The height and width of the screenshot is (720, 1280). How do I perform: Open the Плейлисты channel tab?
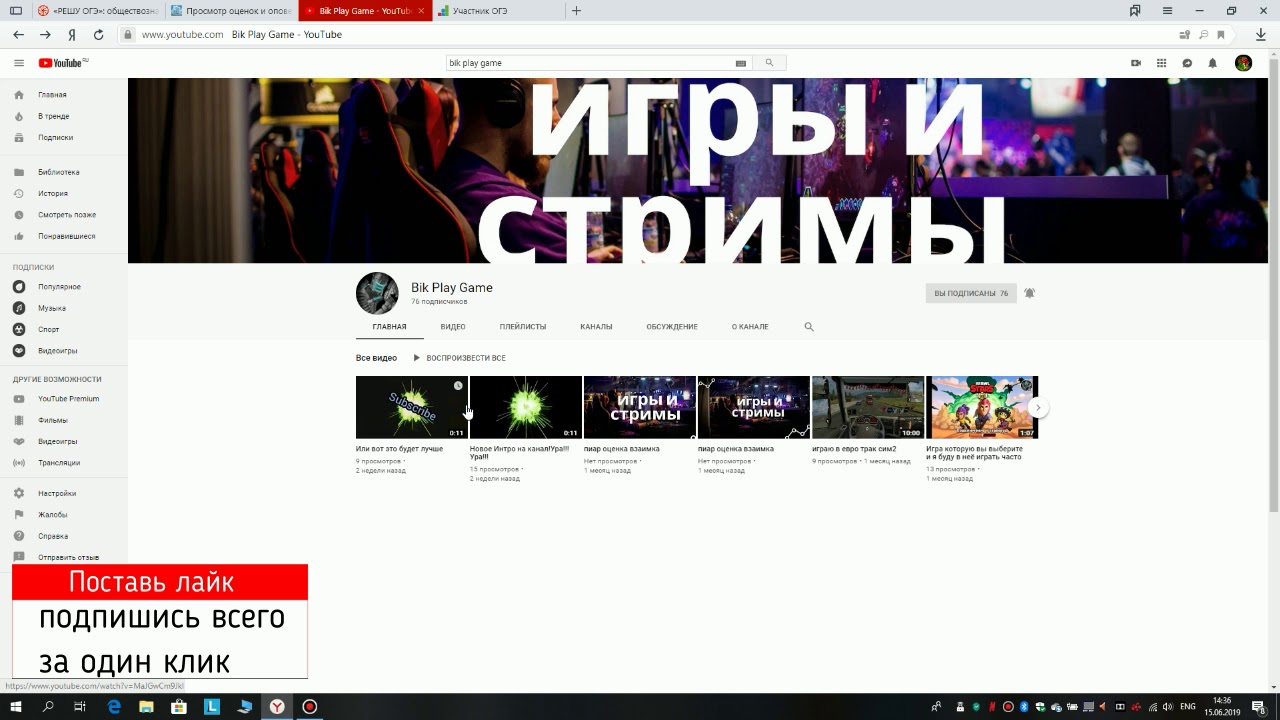(x=523, y=327)
